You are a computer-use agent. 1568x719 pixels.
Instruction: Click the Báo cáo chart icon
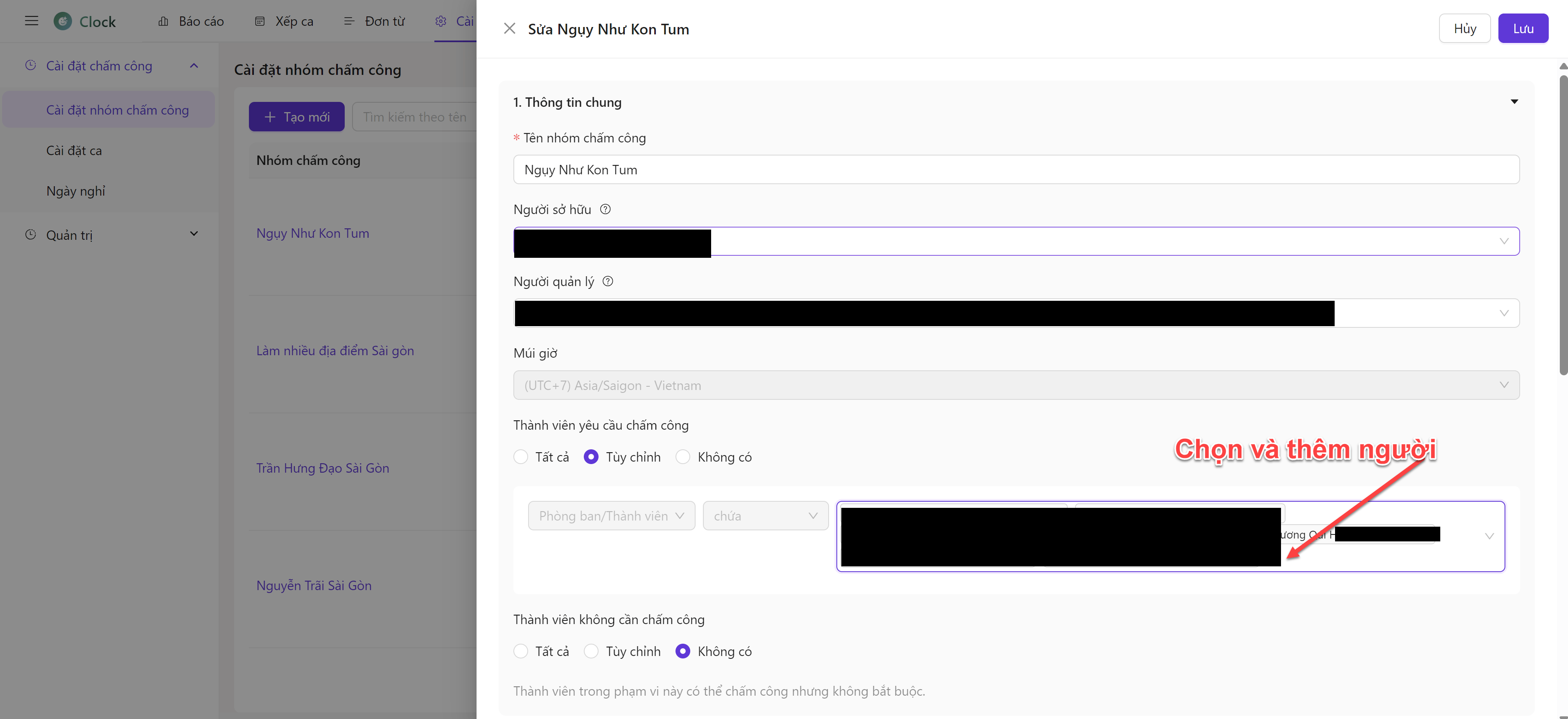(x=163, y=21)
